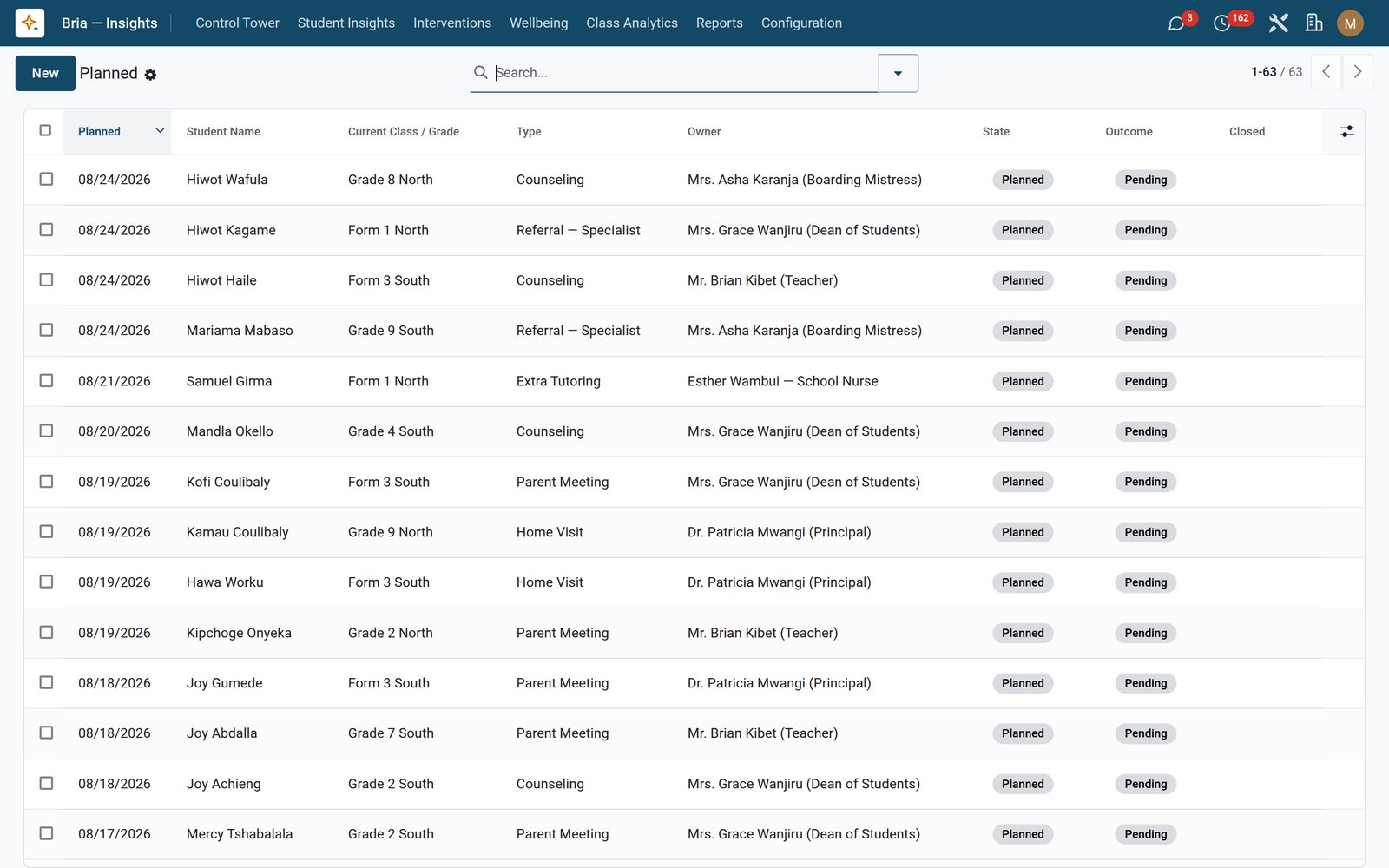The width and height of the screenshot is (1389, 868).
Task: Open the Bria Insights app logo
Action: click(x=30, y=23)
